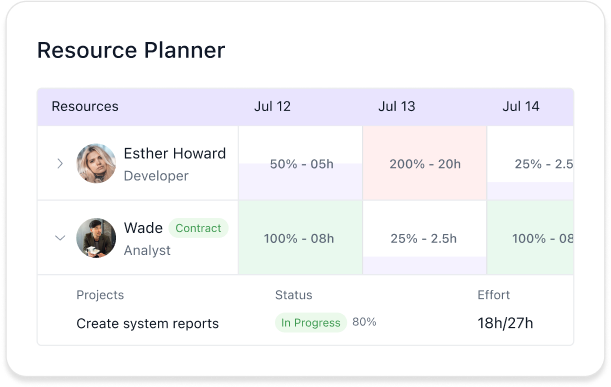Image resolution: width=611 pixels, height=387 pixels.
Task: Open Wade's Jul 14 100% allocation cell
Action: click(x=530, y=238)
